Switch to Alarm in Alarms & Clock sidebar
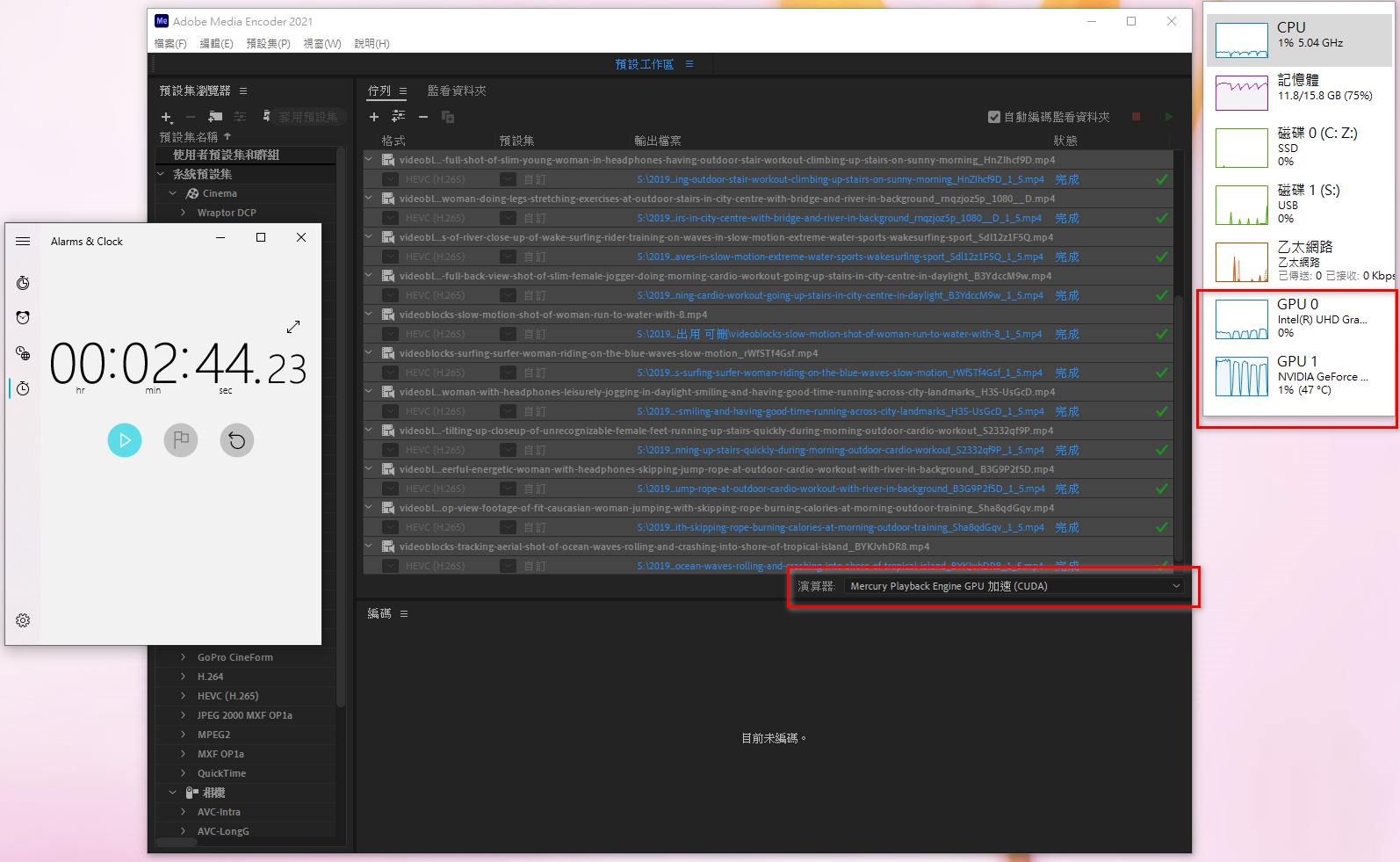The width and height of the screenshot is (1400, 862). (x=23, y=318)
